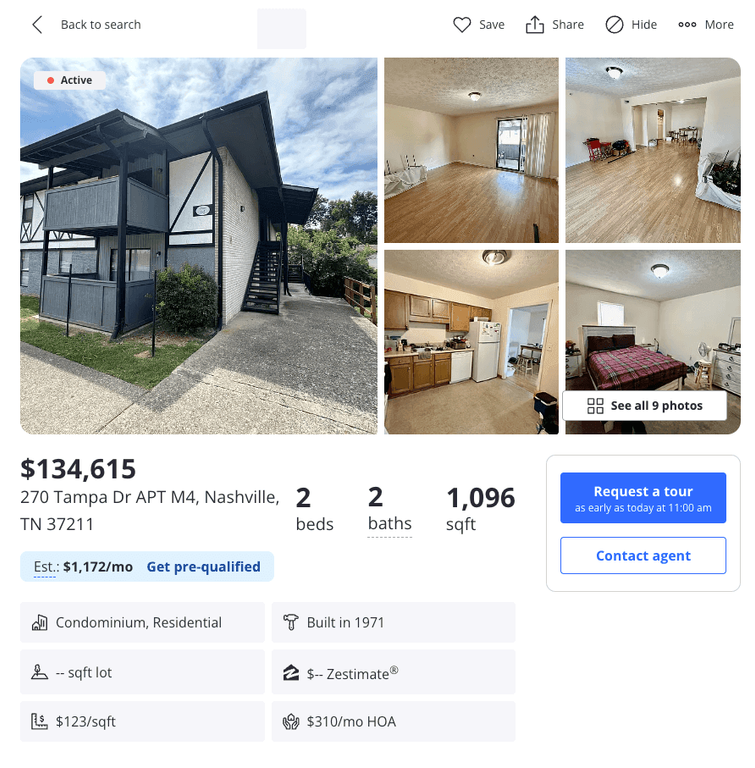Click the Hide circle-slash icon

[614, 24]
